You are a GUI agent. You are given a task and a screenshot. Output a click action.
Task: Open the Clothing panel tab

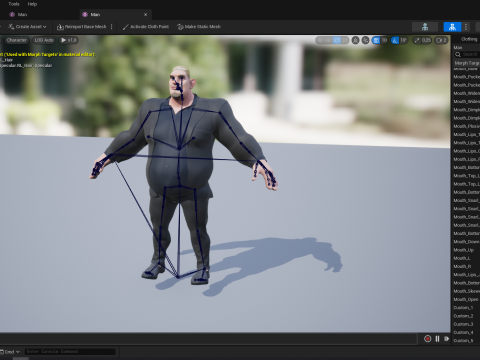click(469, 39)
